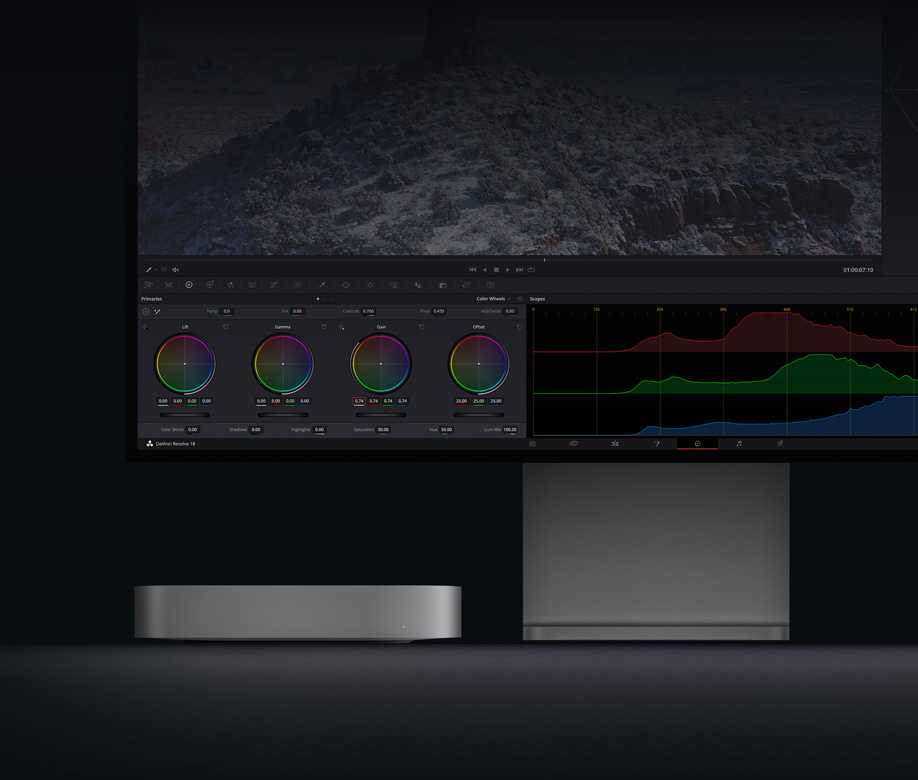Expand the viewer eyedropper tool dropdown
Image resolution: width=918 pixels, height=780 pixels.
[x=155, y=270]
